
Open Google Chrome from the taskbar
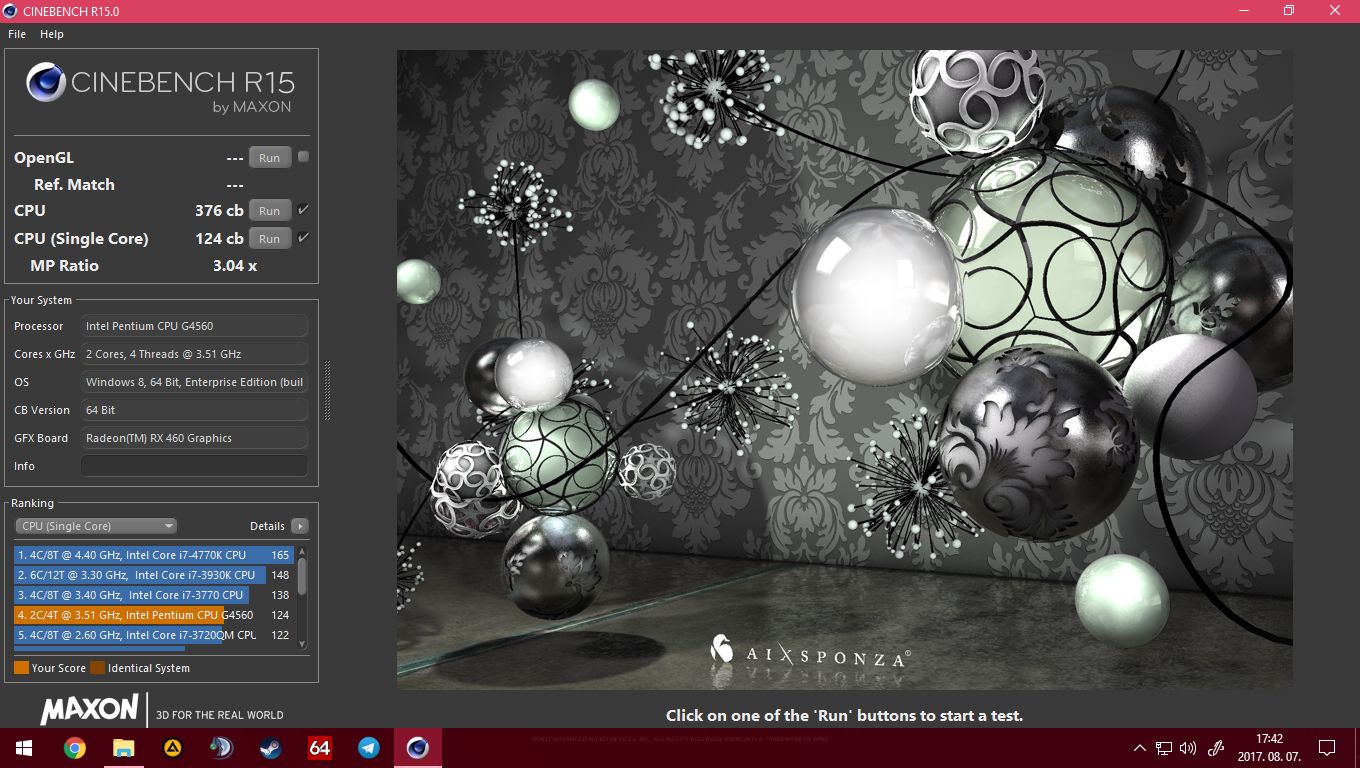[74, 748]
